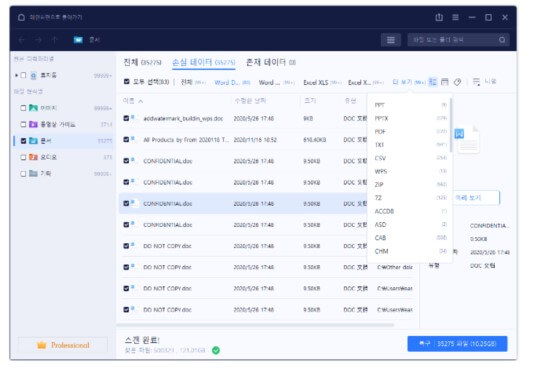Uncheck addwatermark_buildin_wps.doc checkbox
Screen dimensions: 533x368
(126, 118)
